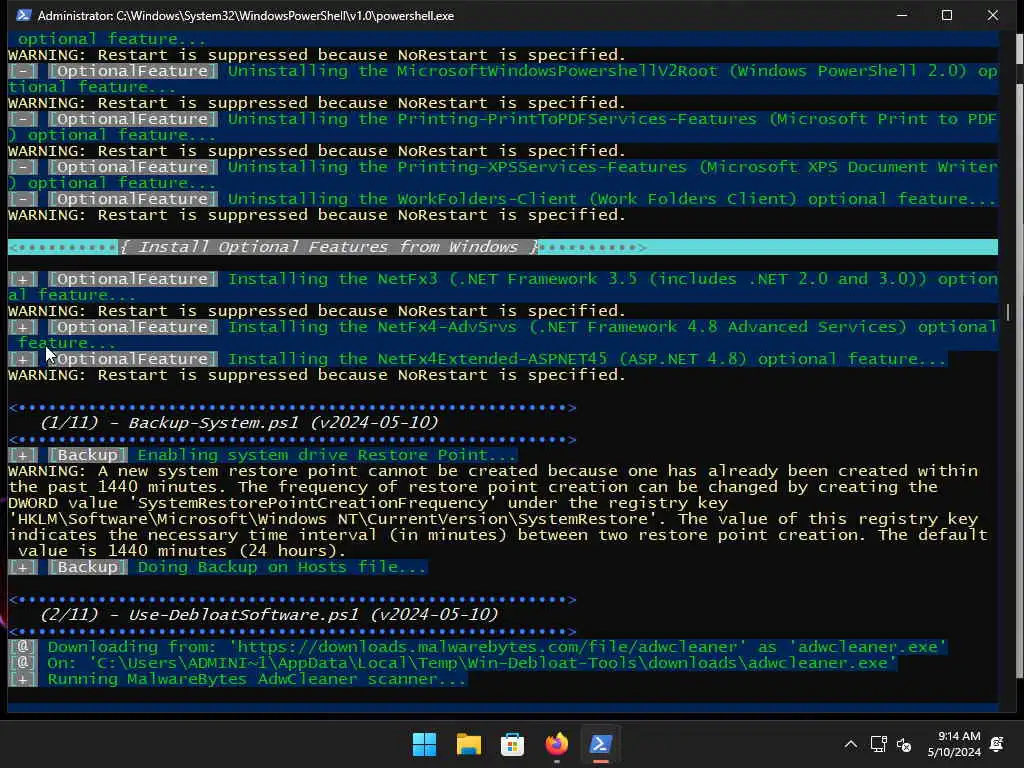Open clock showing 9:14 AM 5/10/2024
The image size is (1024, 768).
pos(954,744)
